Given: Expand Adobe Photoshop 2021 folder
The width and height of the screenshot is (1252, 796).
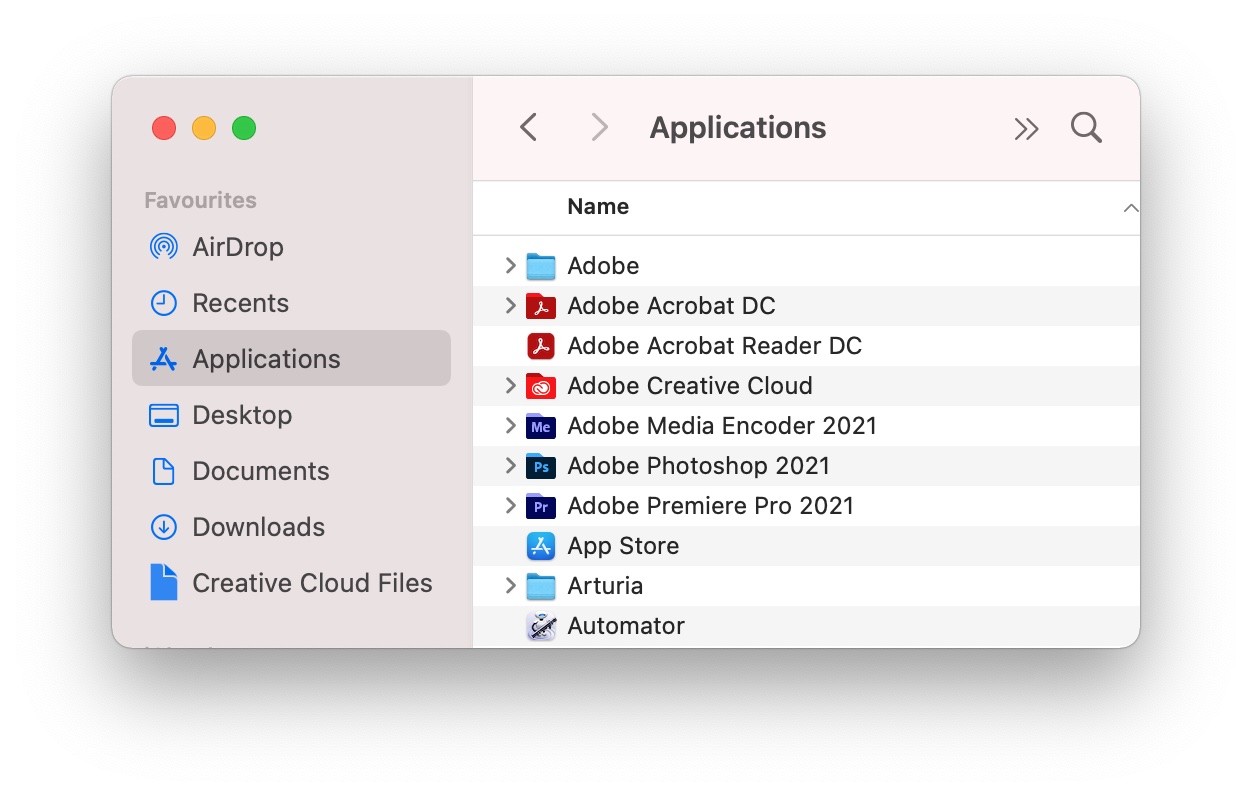Looking at the screenshot, I should (511, 466).
